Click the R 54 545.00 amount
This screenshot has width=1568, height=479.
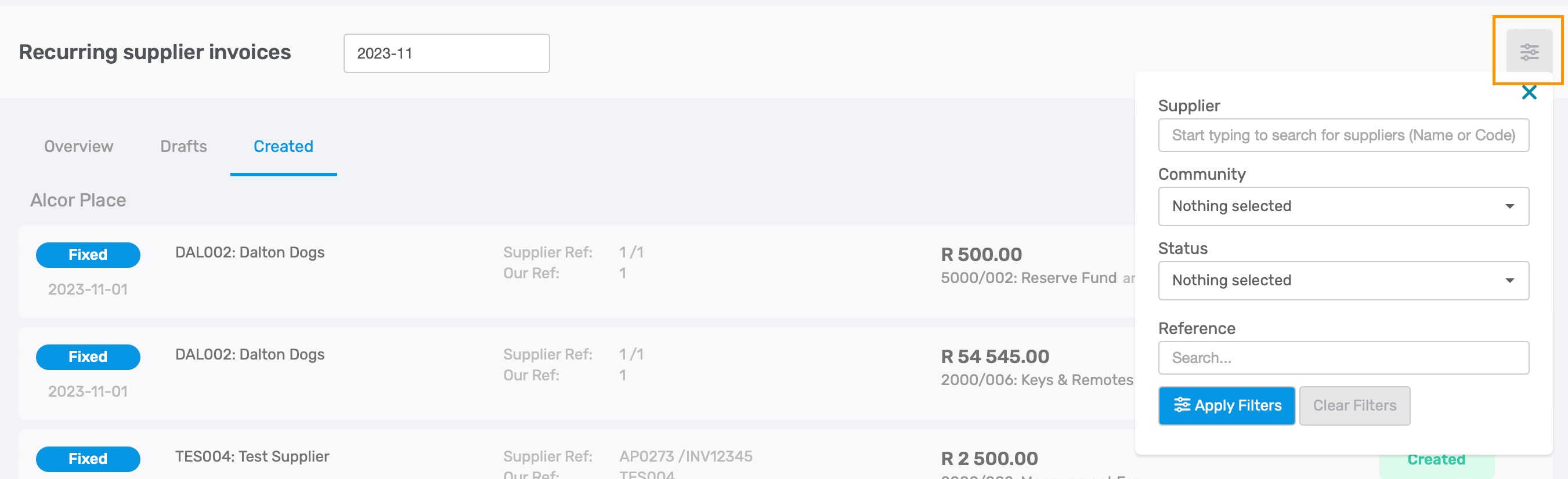point(995,357)
